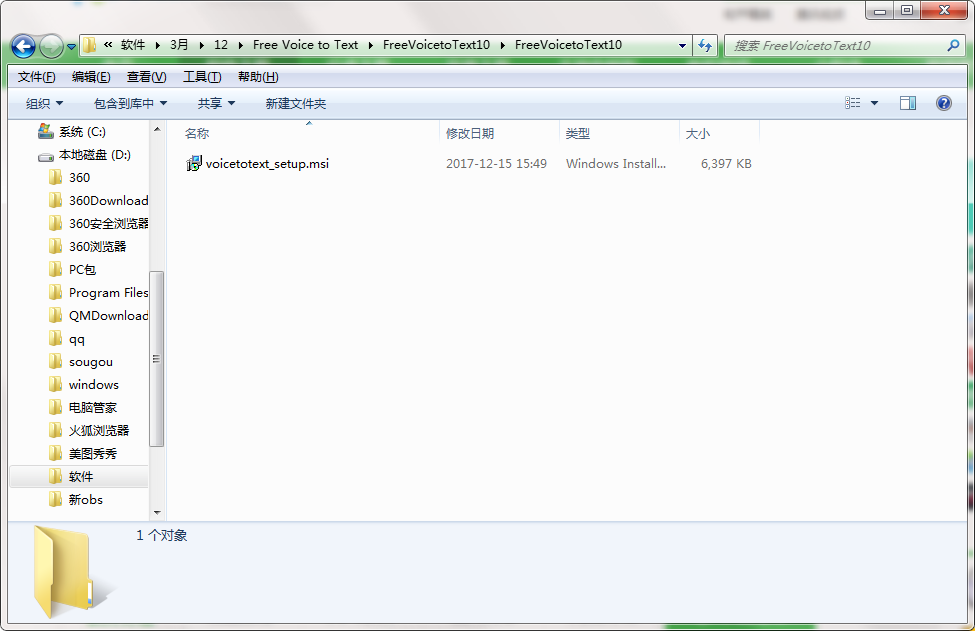Select the highlighted 软件 tree folder
Screen dimensions: 975x631
coord(81,477)
